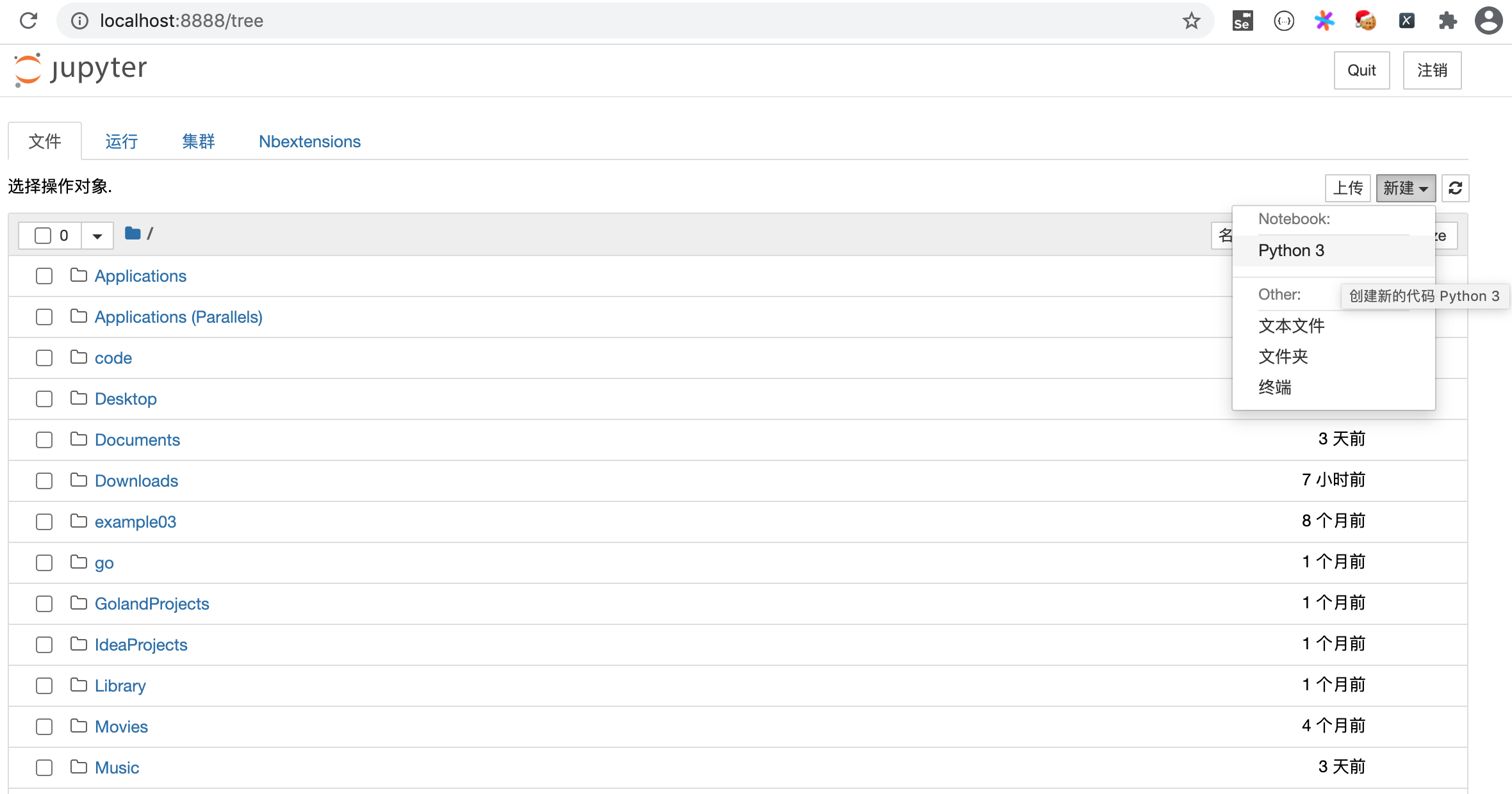The width and height of the screenshot is (1512, 794).
Task: Toggle checkbox for Downloads folder
Action: tap(45, 481)
